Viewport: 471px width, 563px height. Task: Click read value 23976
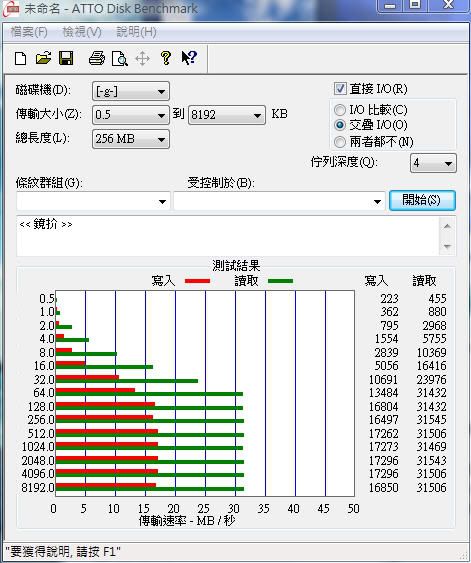tap(432, 380)
